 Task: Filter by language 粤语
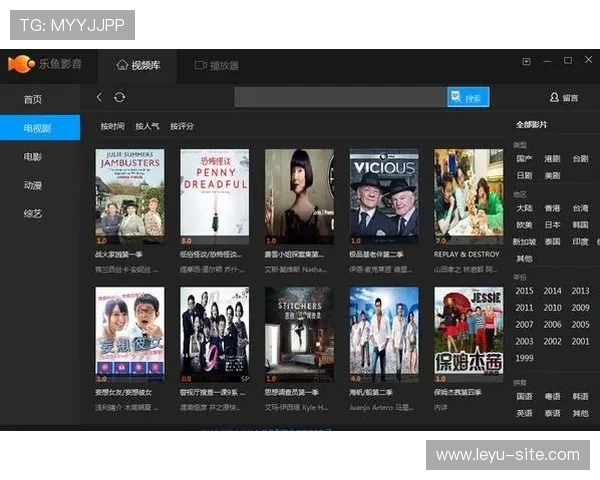pyautogui.click(x=552, y=397)
